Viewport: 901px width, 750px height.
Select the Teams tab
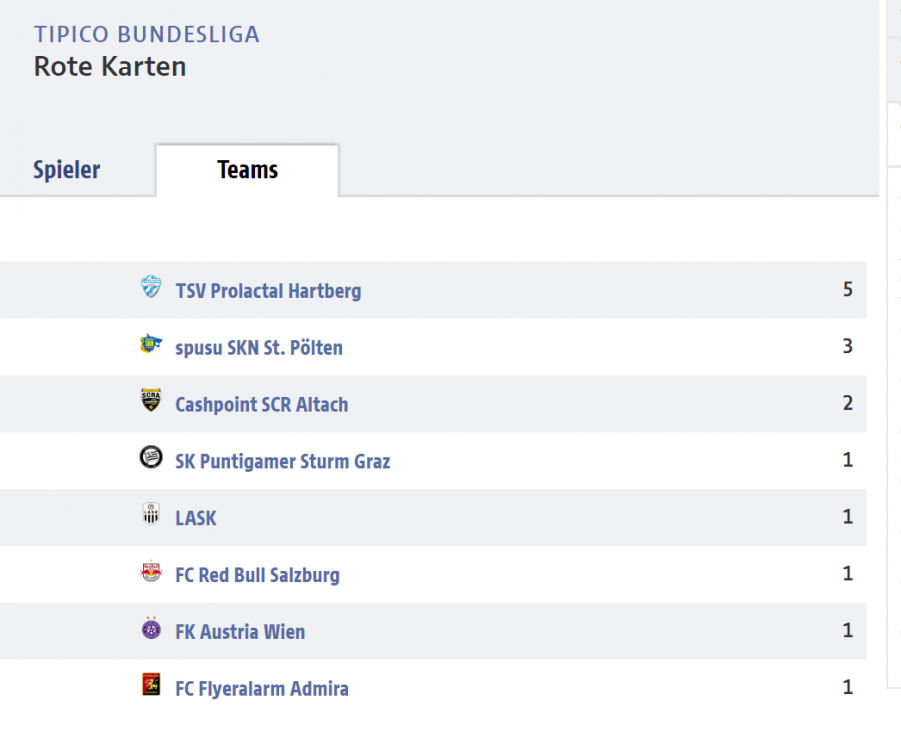[247, 170]
